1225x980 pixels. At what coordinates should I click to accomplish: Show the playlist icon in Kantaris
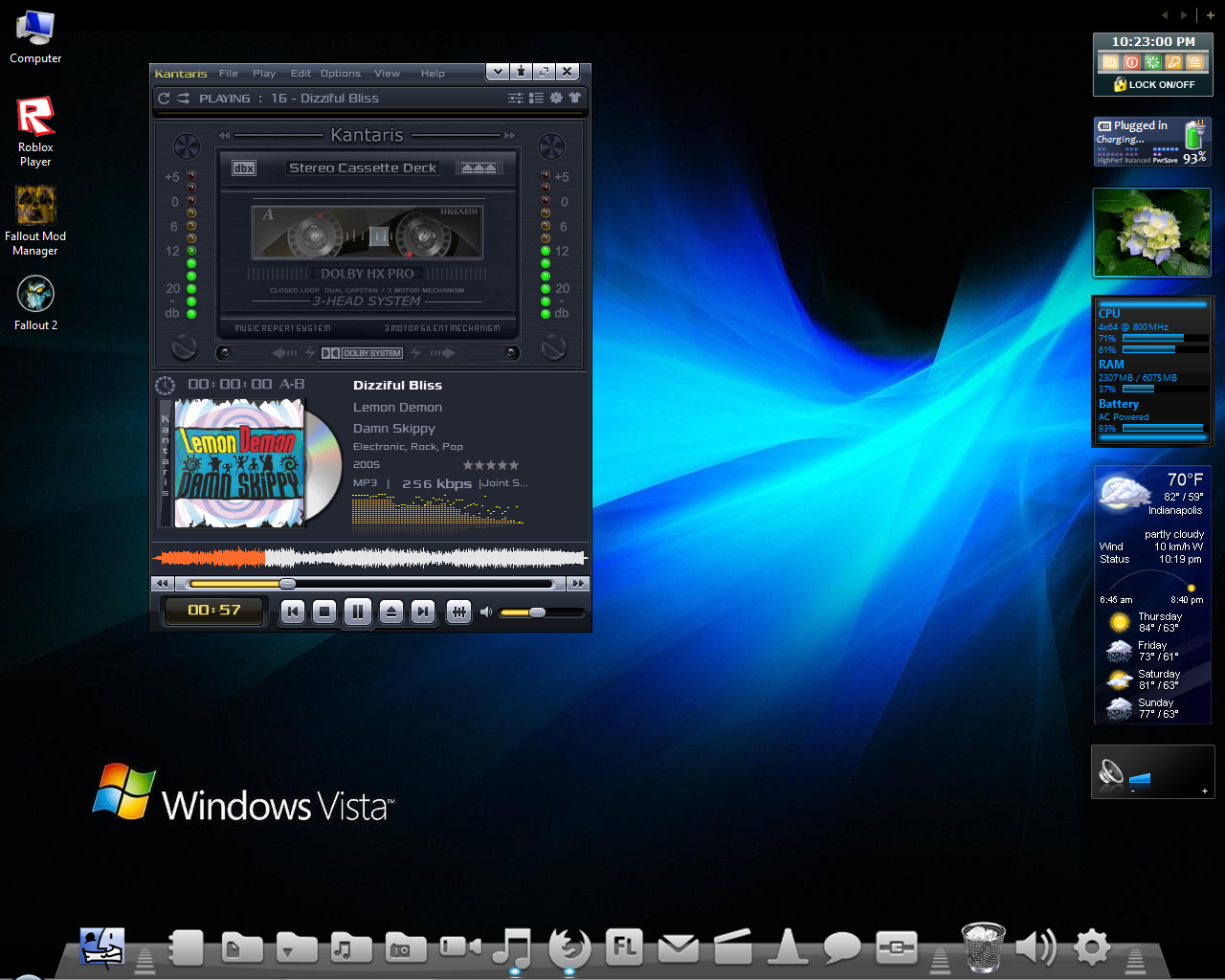pyautogui.click(x=536, y=98)
